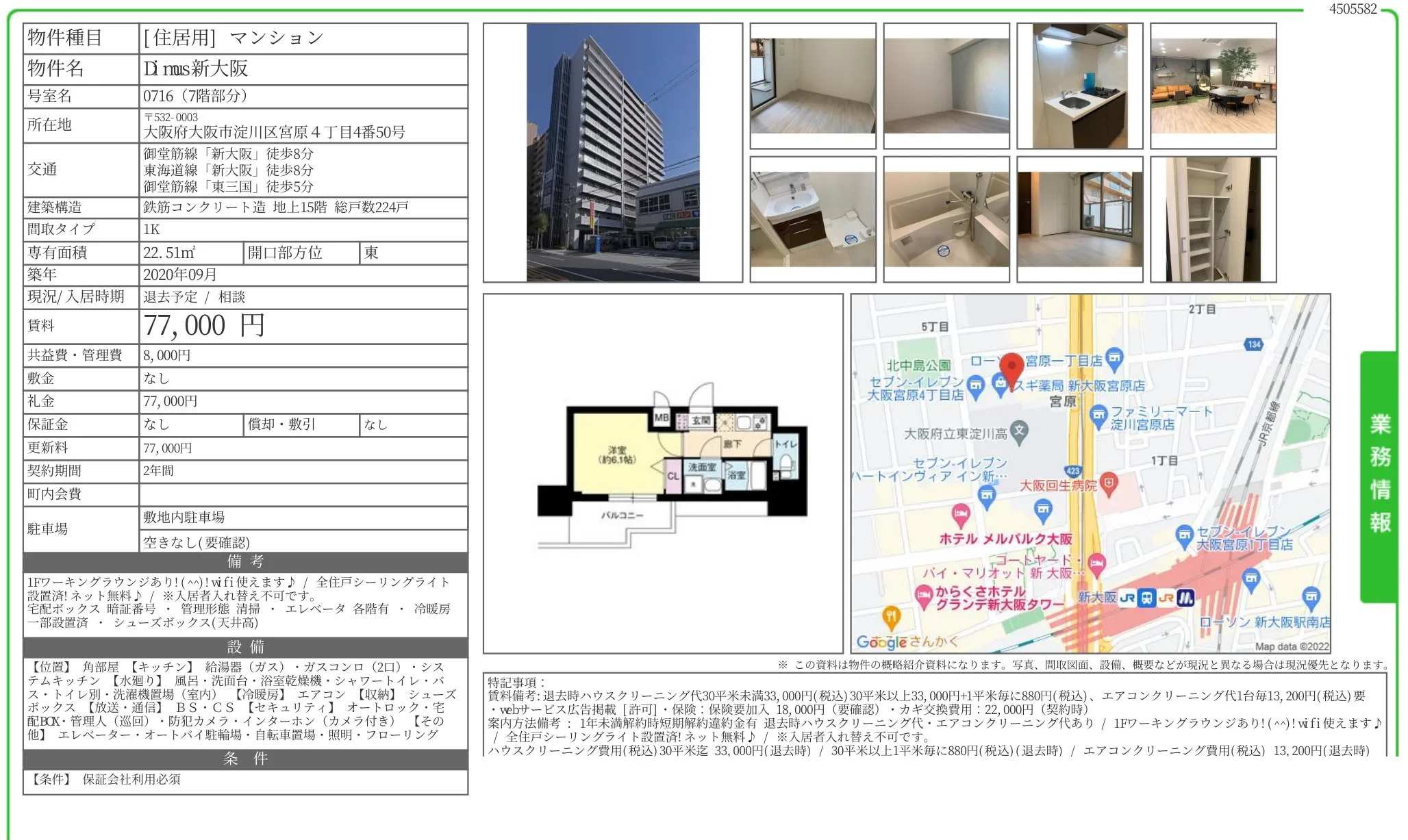This screenshot has height=840, width=1408.
Task: Click the 134 road number marker on map
Action: (1255, 343)
